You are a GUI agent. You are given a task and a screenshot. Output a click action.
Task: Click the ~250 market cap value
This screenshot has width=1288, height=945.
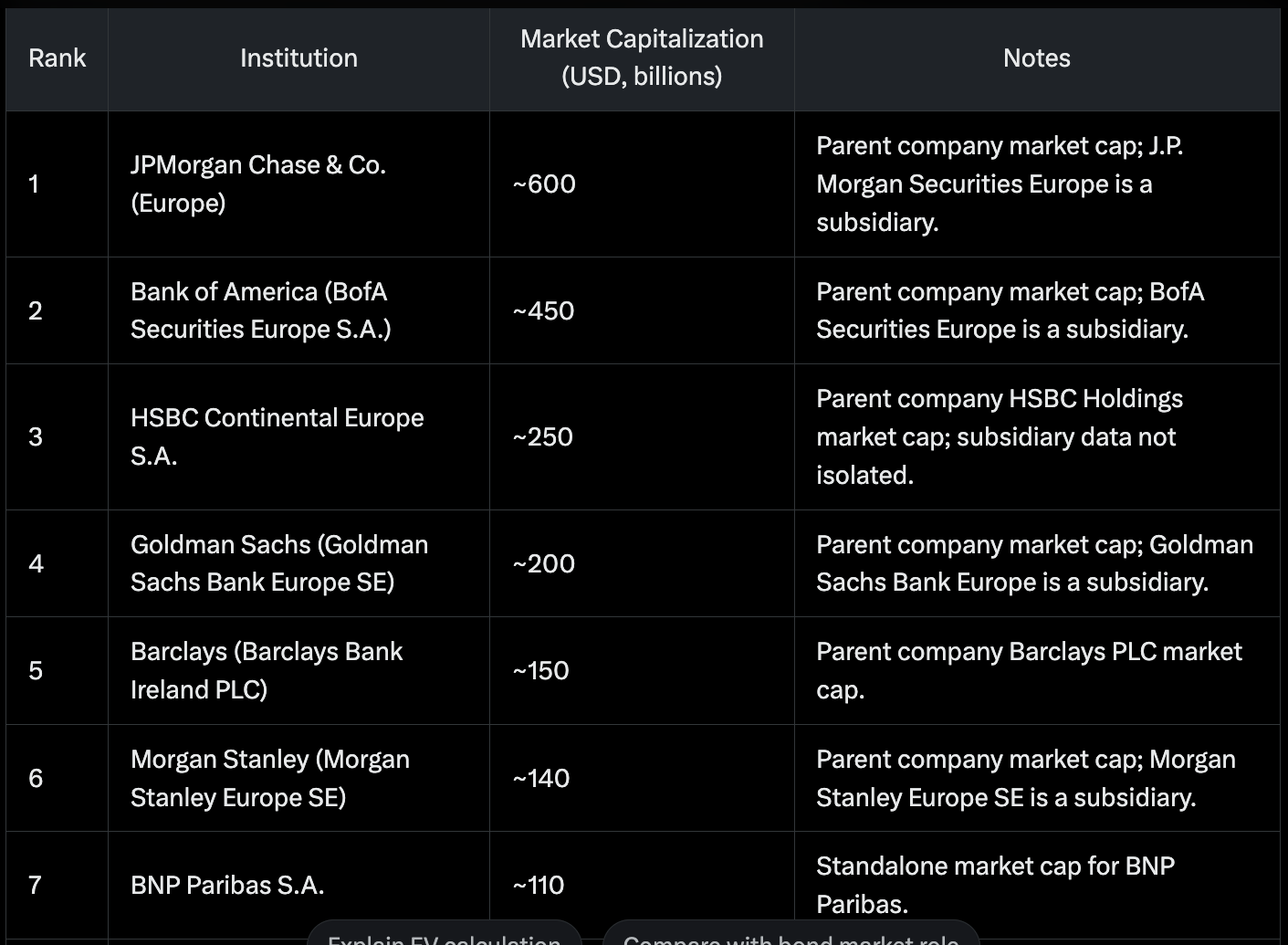click(x=543, y=436)
